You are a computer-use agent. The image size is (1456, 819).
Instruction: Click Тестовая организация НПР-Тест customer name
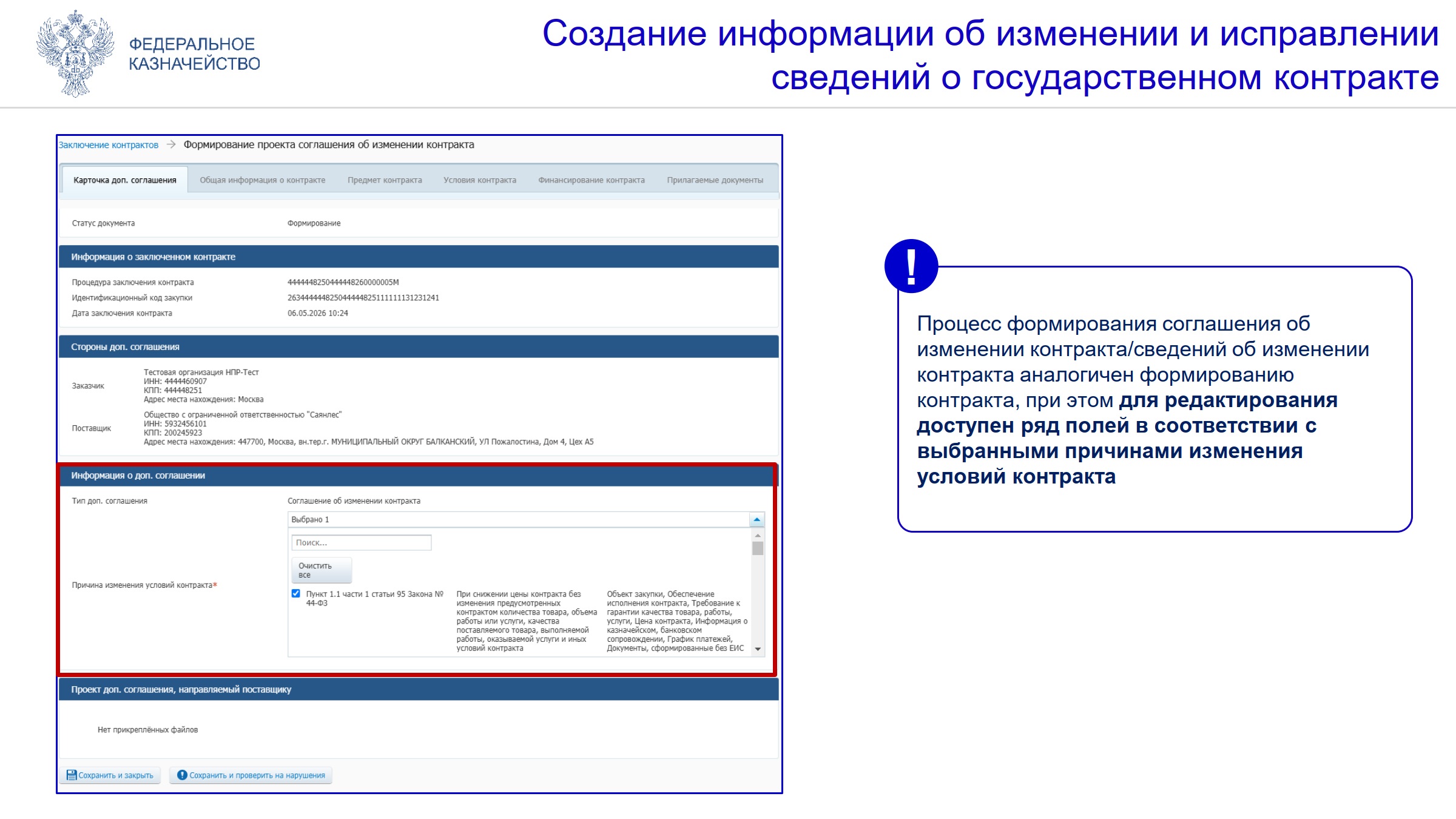201,372
